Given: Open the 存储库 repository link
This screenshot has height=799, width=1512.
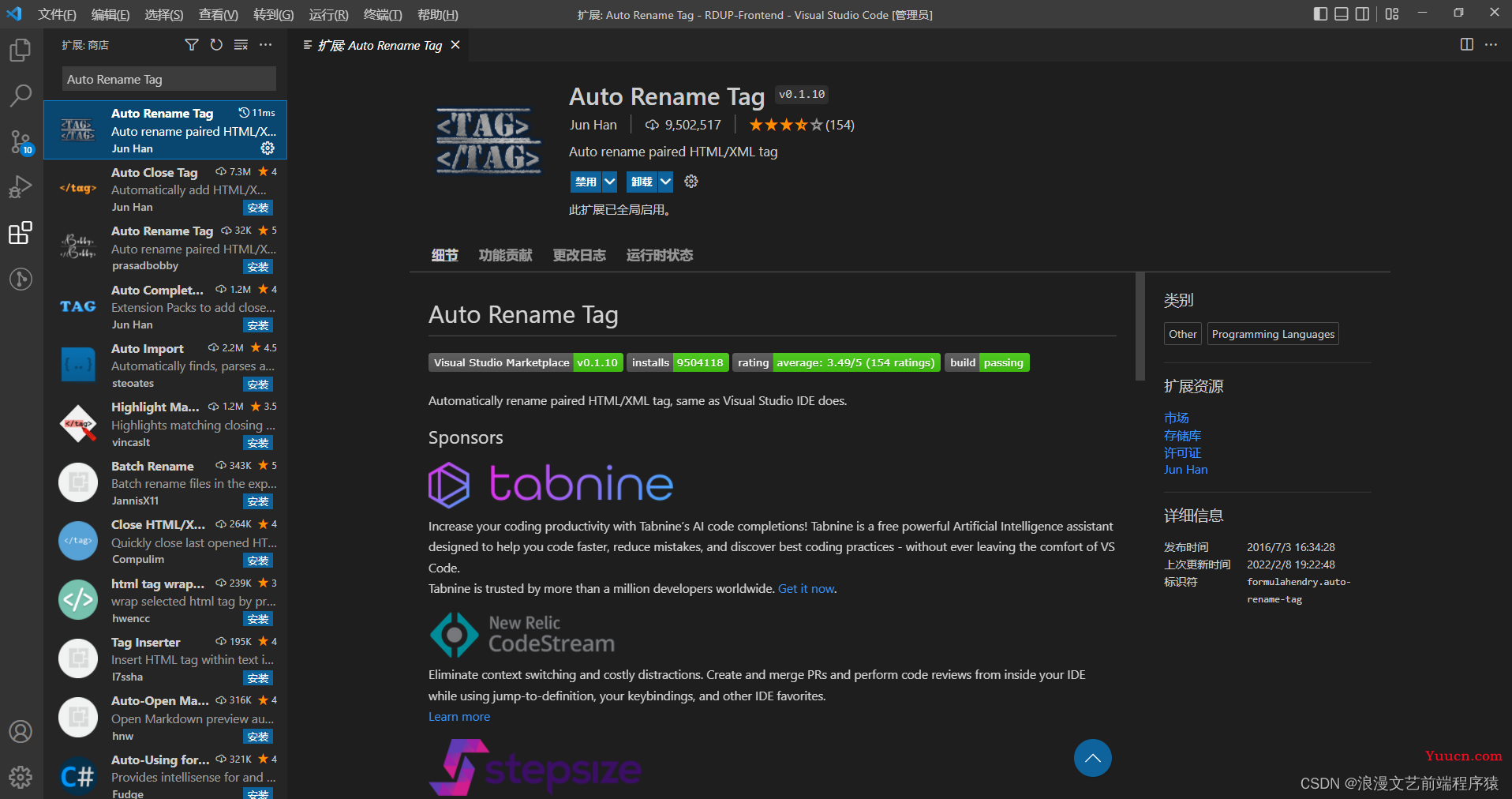Looking at the screenshot, I should [1182, 436].
